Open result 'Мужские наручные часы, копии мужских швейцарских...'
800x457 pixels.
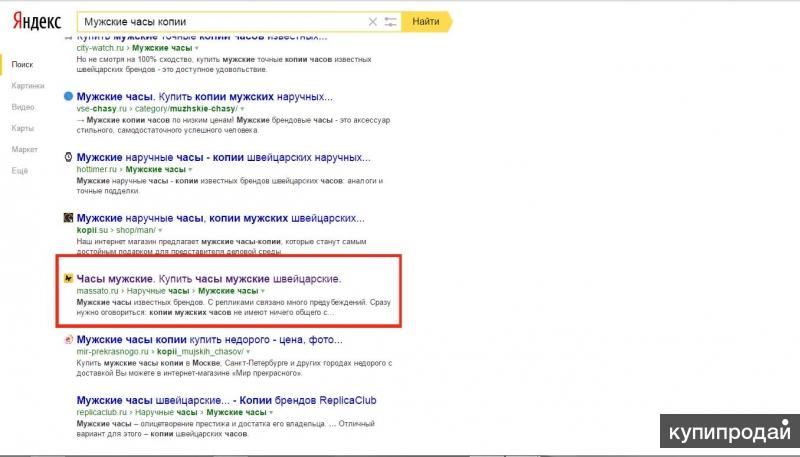tap(220, 218)
